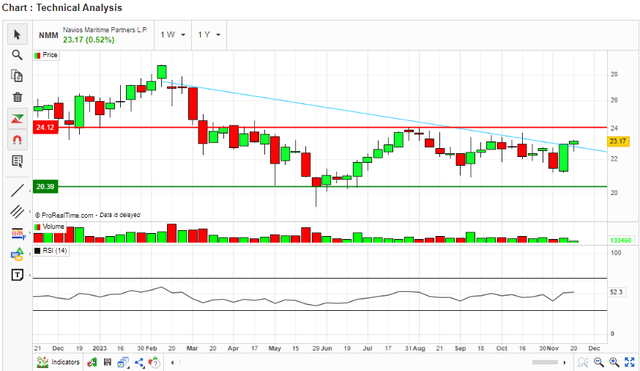Select the text annotation tool
640x371 pixels.
tap(17, 275)
